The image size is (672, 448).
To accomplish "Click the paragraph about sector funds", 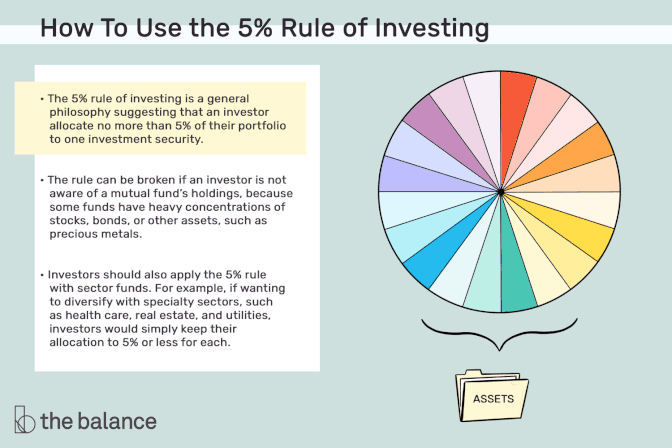I will pos(162,308).
